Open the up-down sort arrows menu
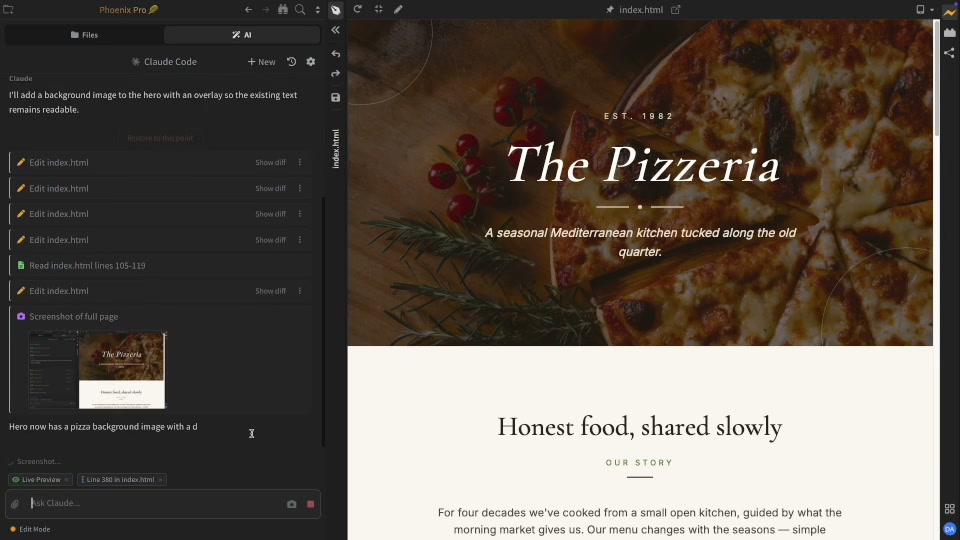This screenshot has width=960, height=540. (317, 10)
